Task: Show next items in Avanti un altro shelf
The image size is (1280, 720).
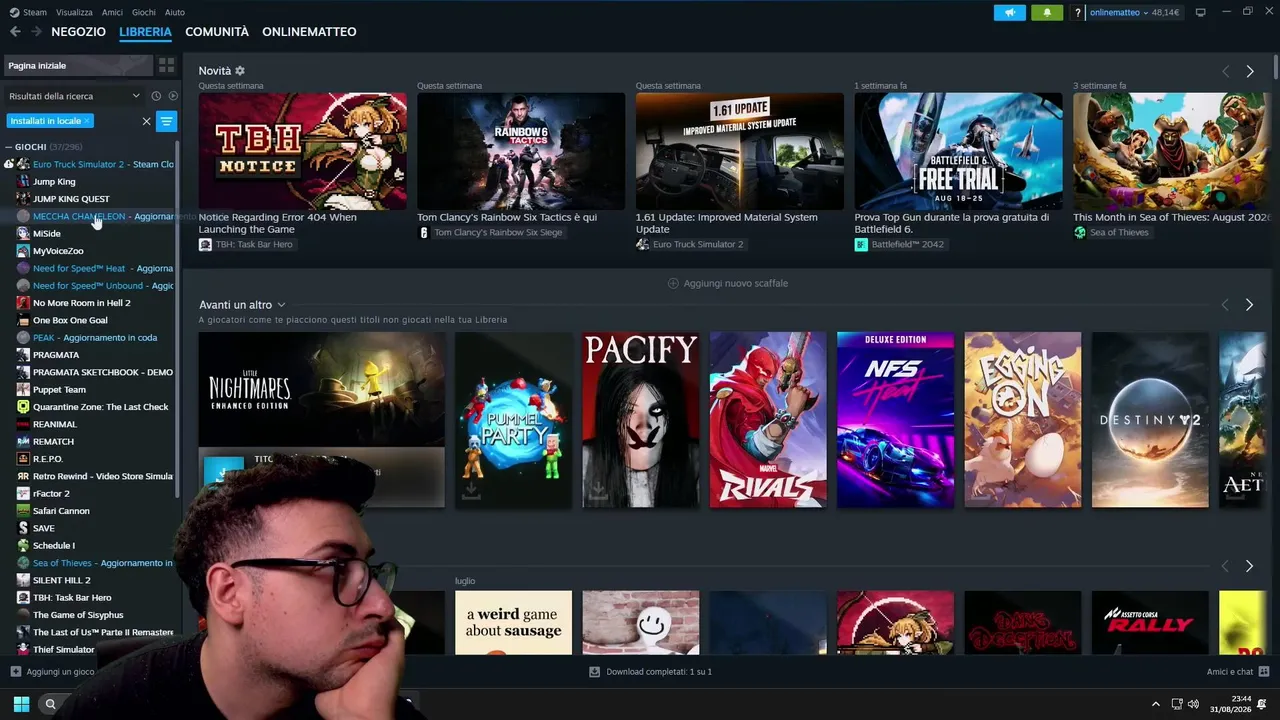Action: tap(1250, 305)
